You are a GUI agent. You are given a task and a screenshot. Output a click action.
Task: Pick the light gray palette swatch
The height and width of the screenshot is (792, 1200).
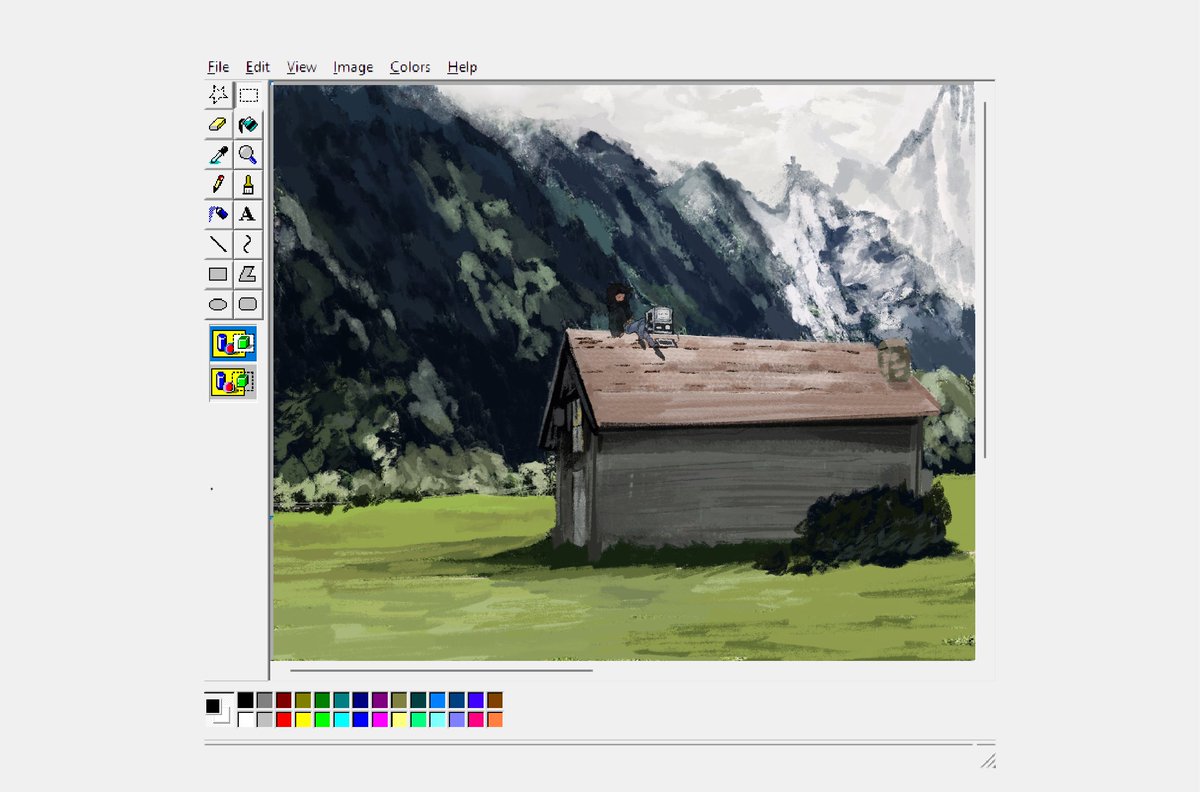pyautogui.click(x=264, y=719)
